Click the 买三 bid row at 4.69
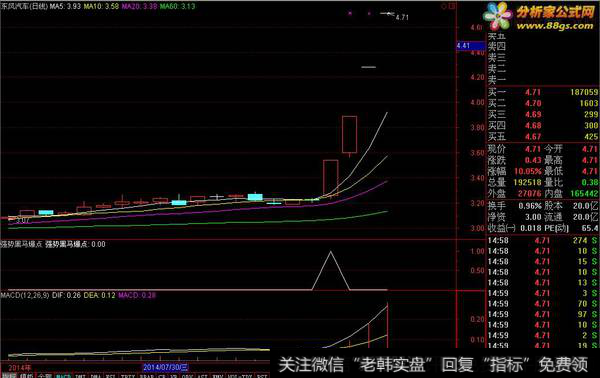The width and height of the screenshot is (600, 378). pos(543,114)
